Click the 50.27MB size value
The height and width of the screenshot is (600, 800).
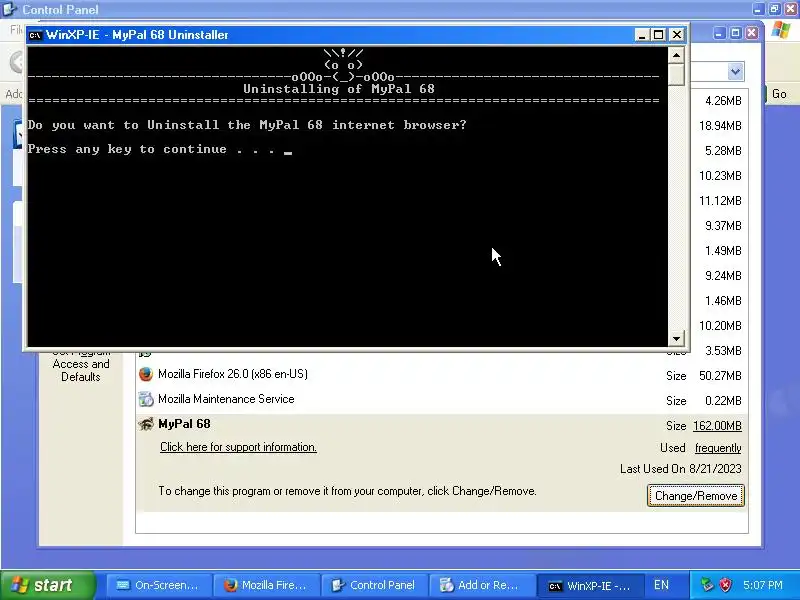click(x=720, y=376)
